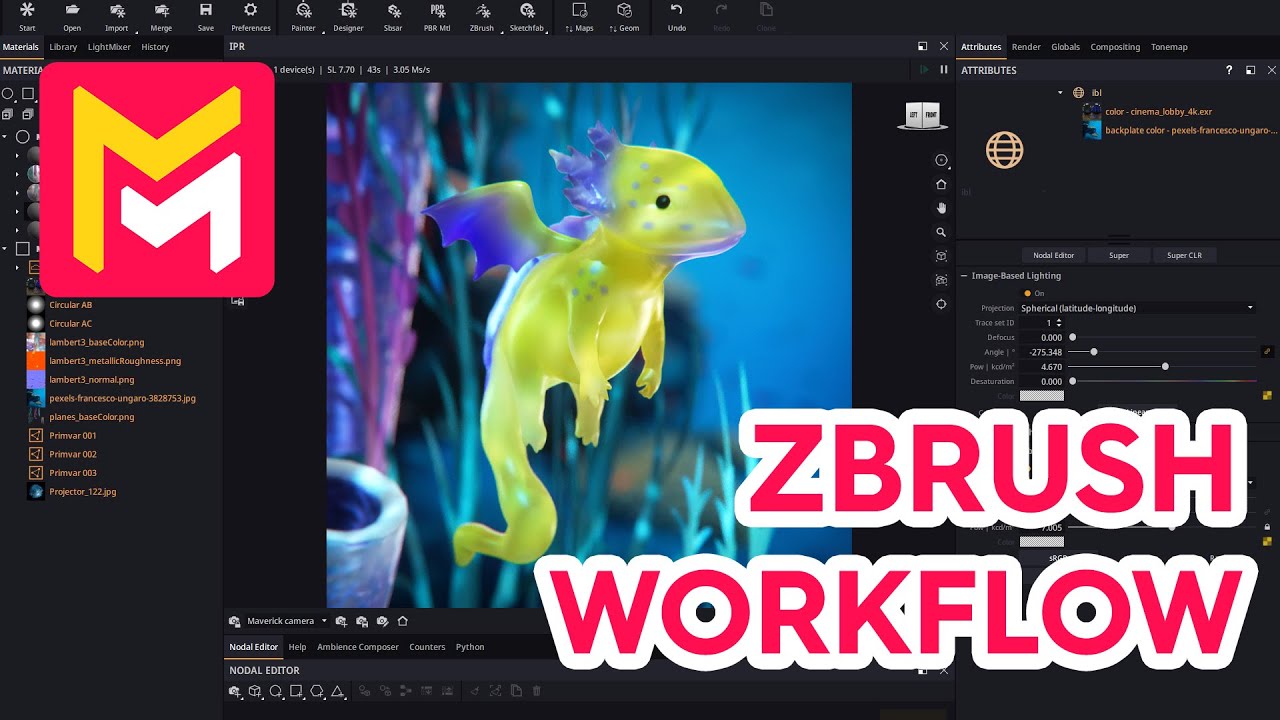Click the Super button
This screenshot has height=720, width=1280.
(x=1119, y=255)
